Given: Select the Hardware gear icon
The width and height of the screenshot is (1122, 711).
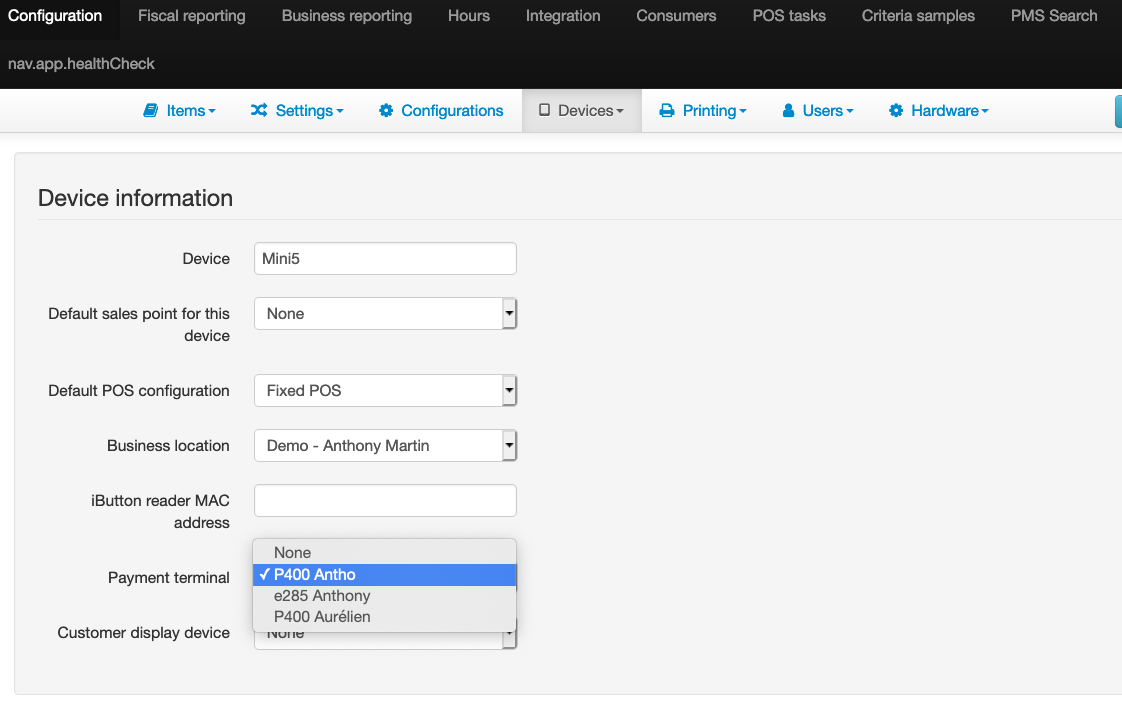Looking at the screenshot, I should tap(896, 110).
